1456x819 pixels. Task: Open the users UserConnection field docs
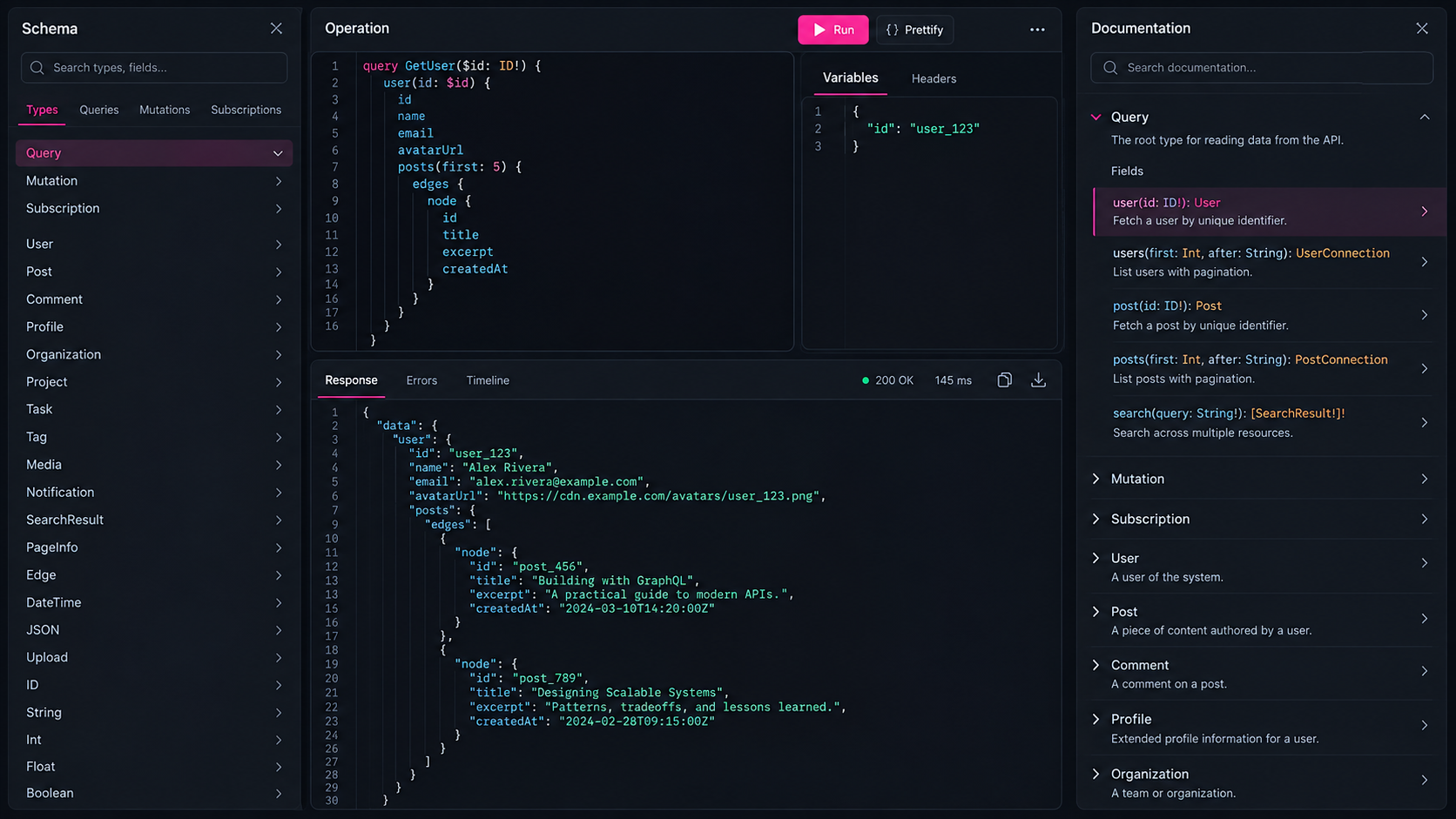pos(1270,262)
